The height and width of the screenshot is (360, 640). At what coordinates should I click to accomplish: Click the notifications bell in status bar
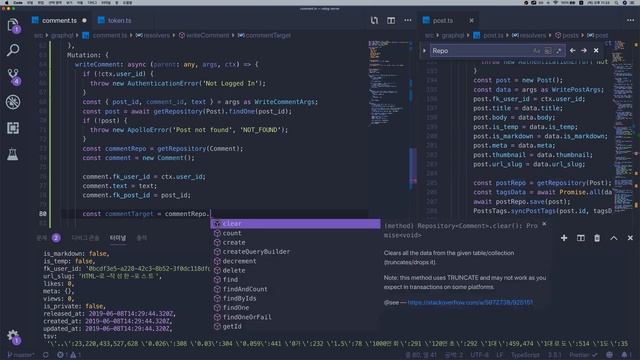pyautogui.click(x=624, y=355)
